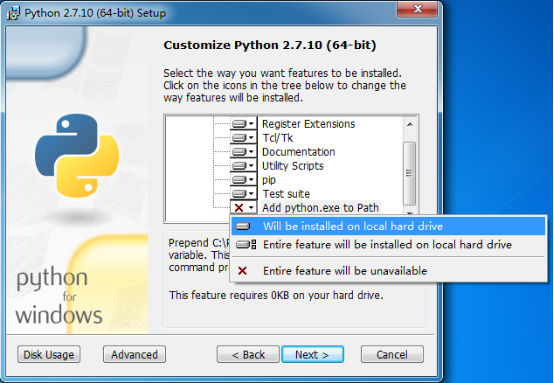
Task: Click the text 'This feature requires 0KB on your hard drive.'
Action: (x=276, y=295)
